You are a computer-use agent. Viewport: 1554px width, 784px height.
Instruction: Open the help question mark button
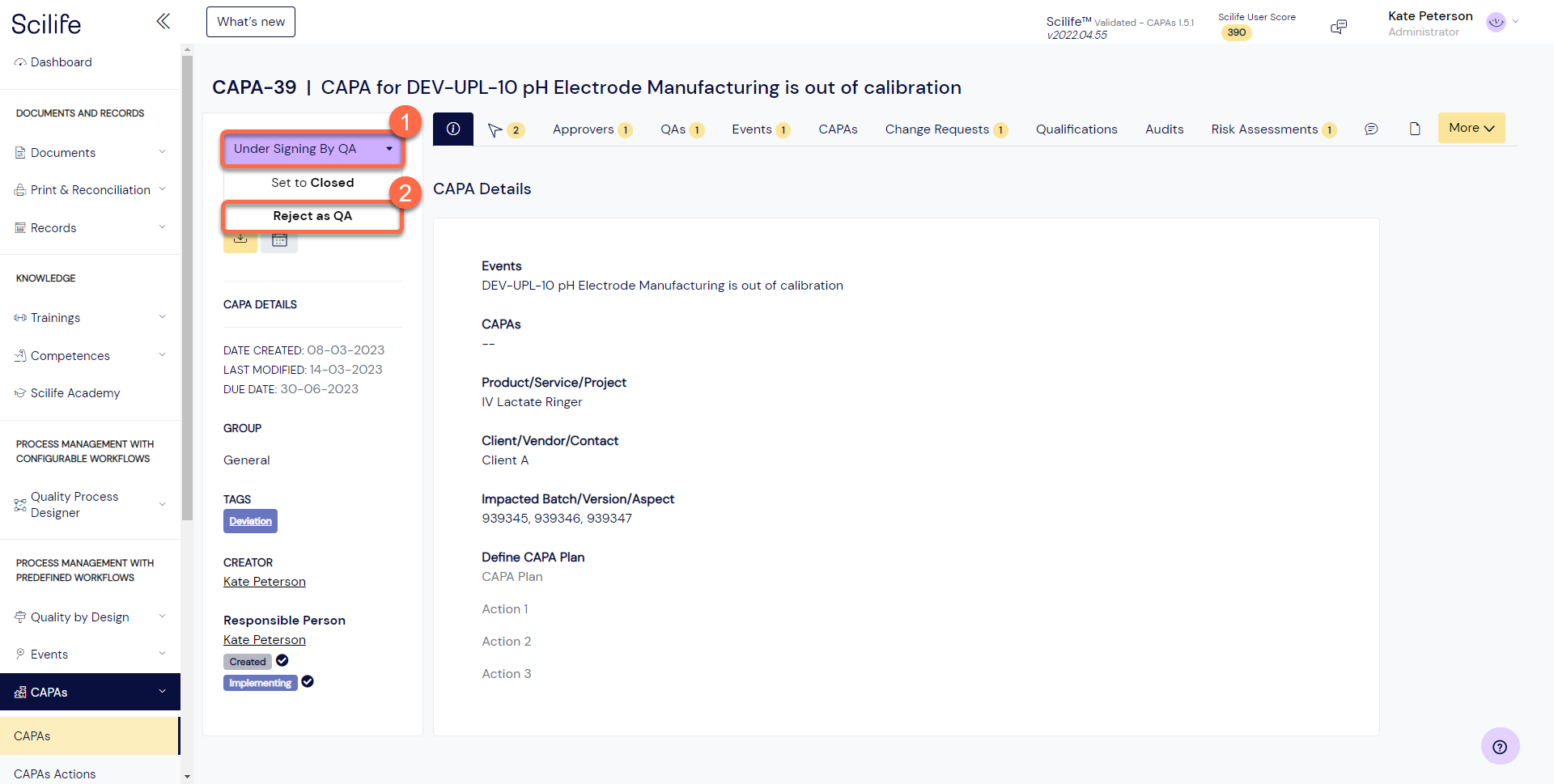(x=1500, y=747)
